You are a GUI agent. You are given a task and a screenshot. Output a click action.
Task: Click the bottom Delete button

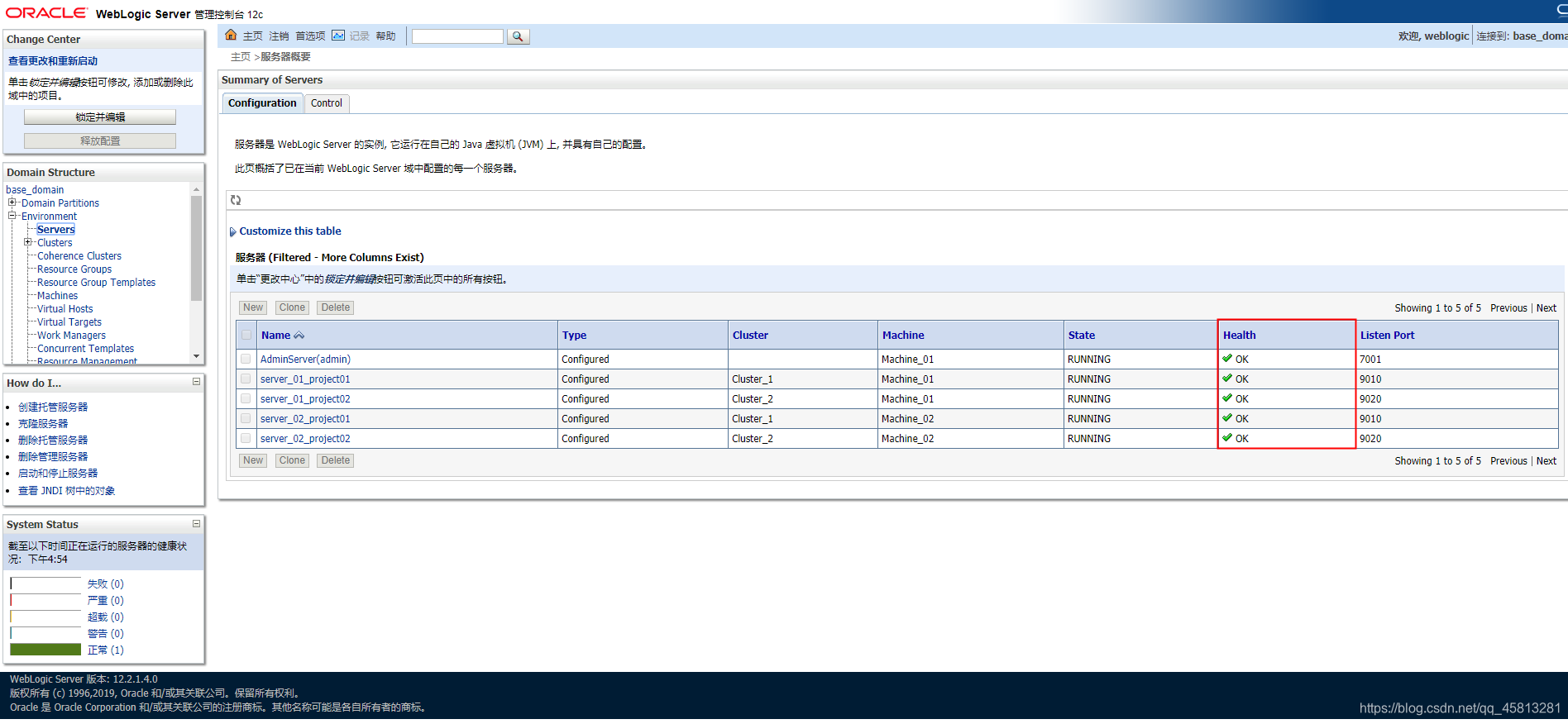pyautogui.click(x=336, y=460)
